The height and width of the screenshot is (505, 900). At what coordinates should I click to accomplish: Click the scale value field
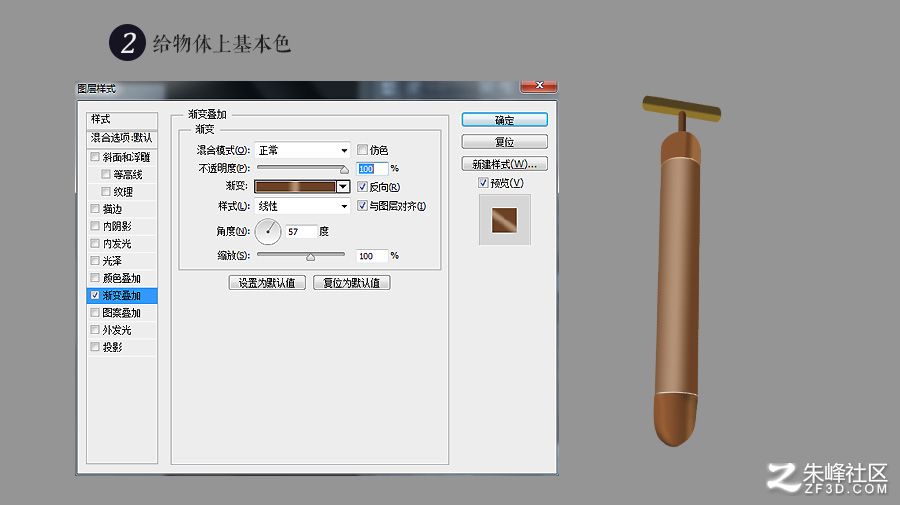tap(371, 256)
